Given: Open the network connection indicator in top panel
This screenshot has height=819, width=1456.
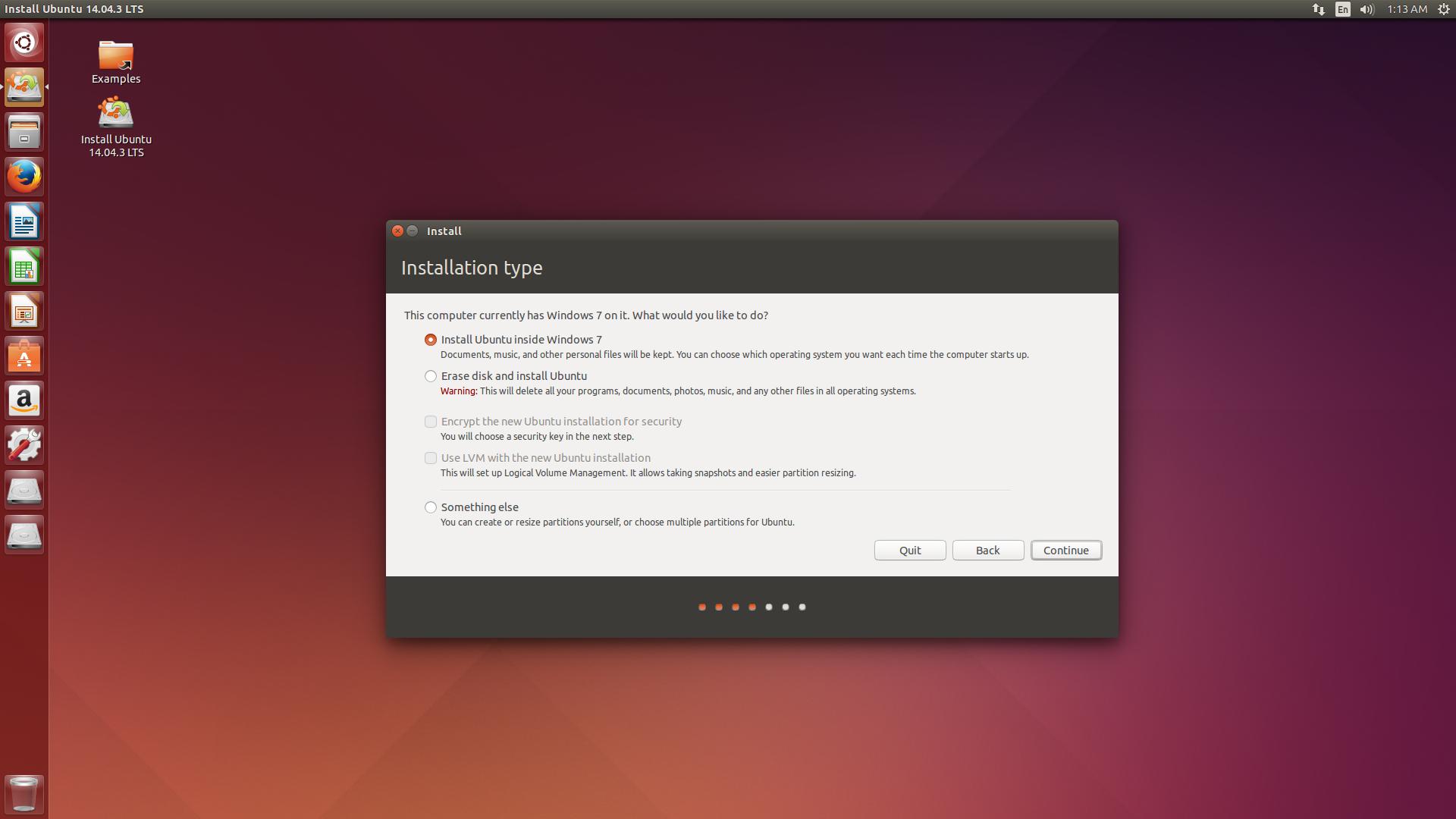Looking at the screenshot, I should pyautogui.click(x=1319, y=9).
